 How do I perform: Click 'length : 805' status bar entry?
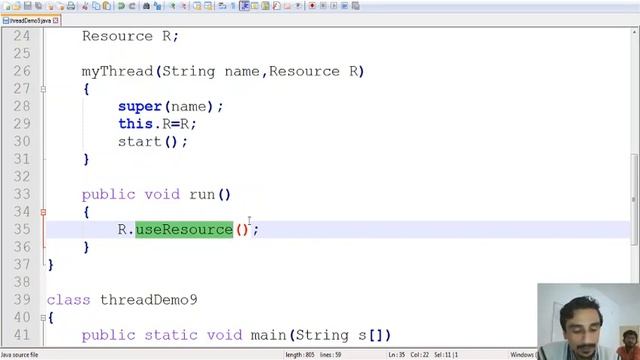point(300,355)
